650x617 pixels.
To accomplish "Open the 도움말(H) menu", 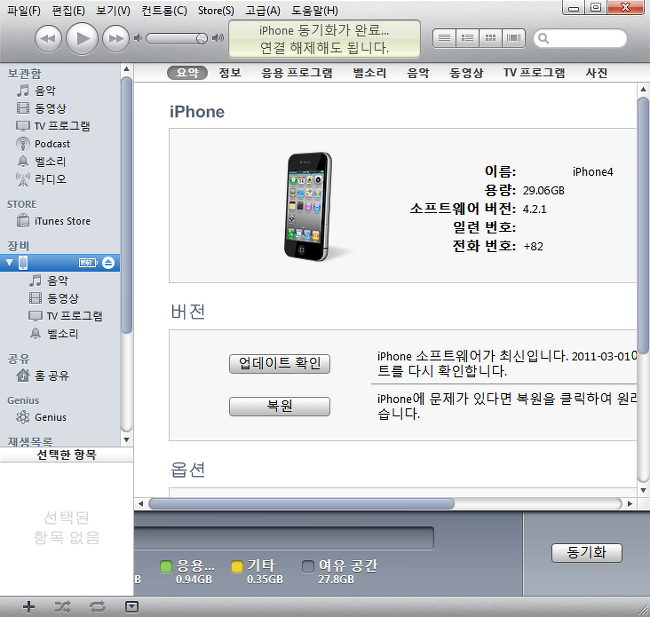I will coord(315,10).
